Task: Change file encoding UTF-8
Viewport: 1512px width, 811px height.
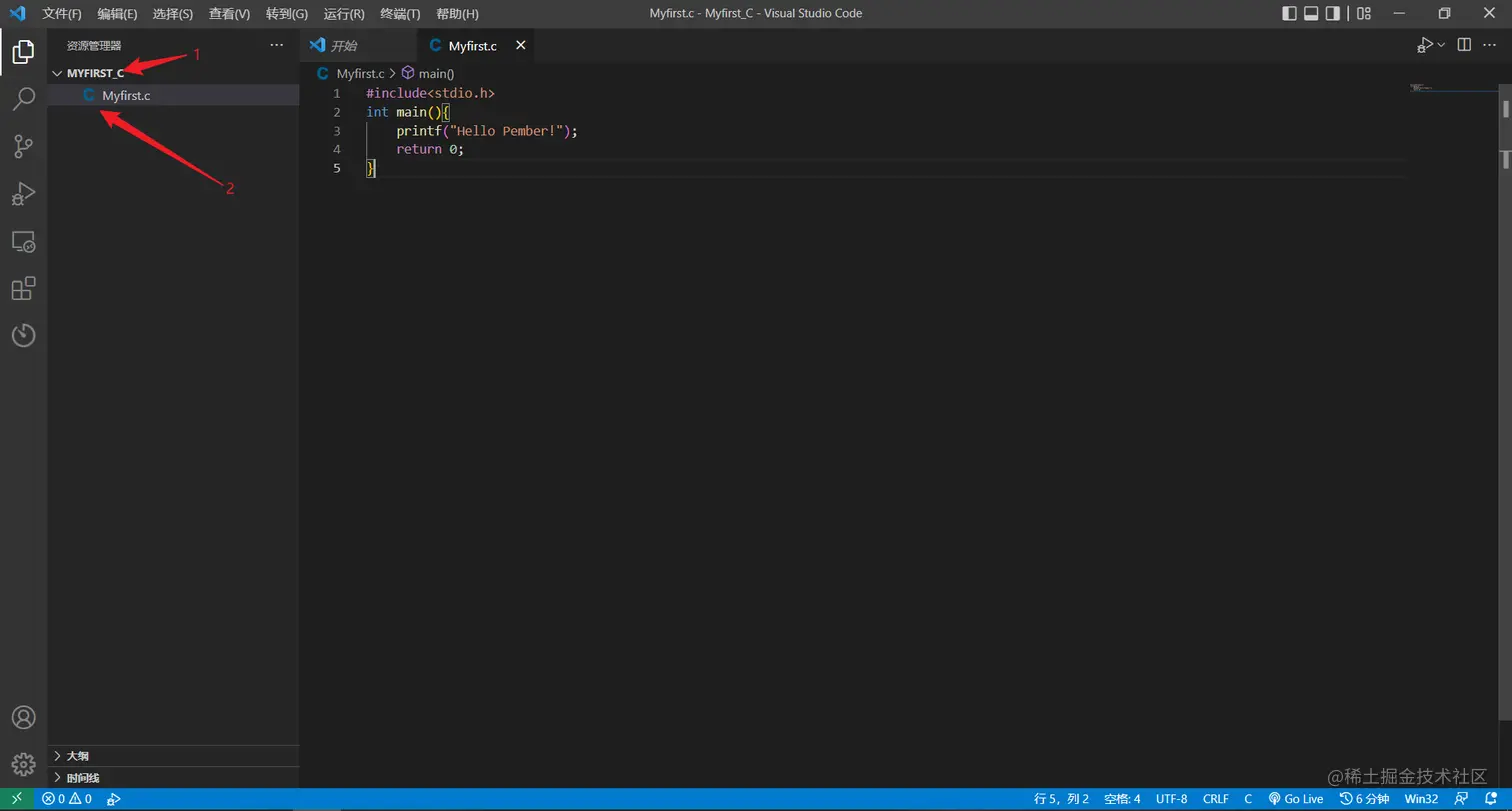Action: click(x=1172, y=799)
